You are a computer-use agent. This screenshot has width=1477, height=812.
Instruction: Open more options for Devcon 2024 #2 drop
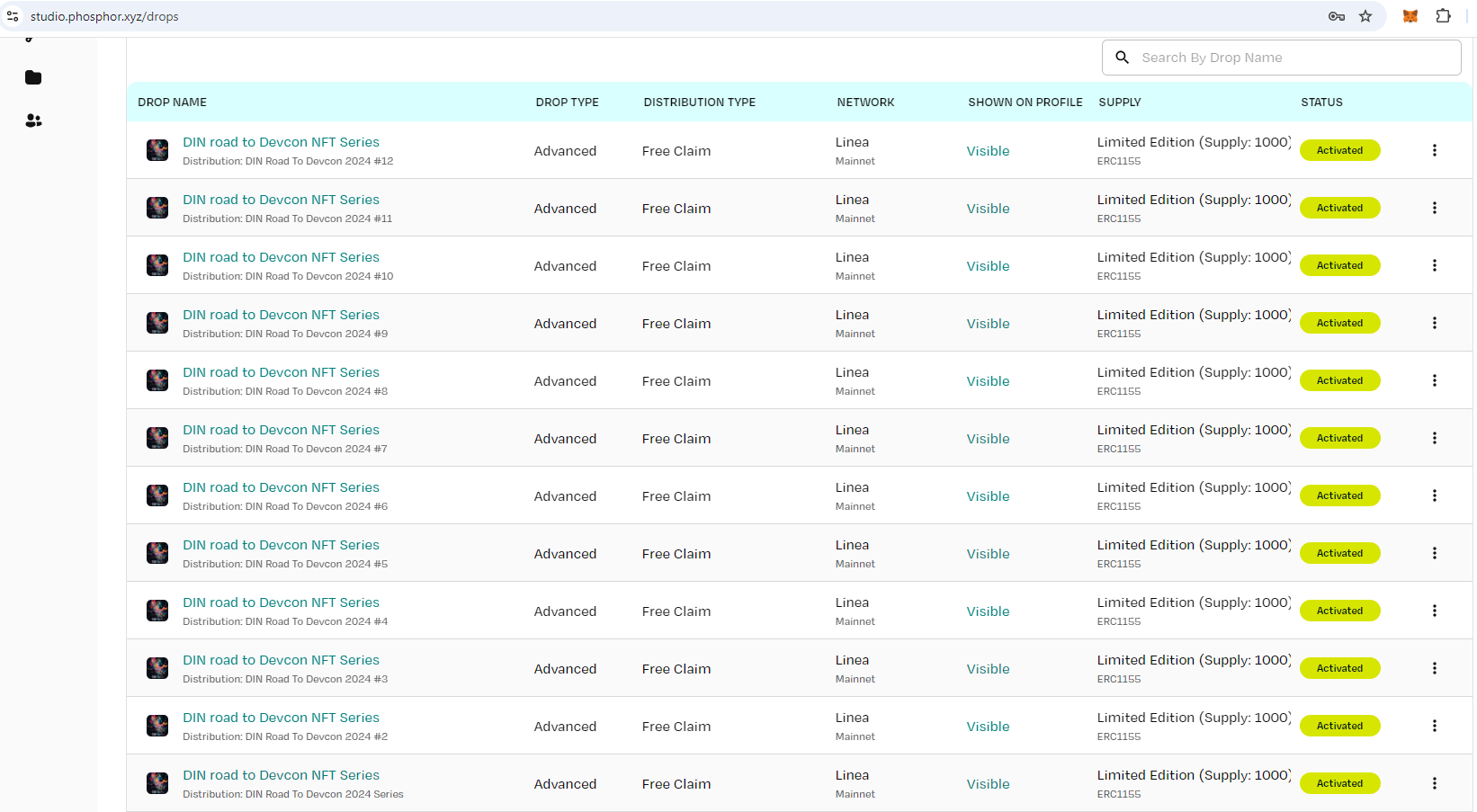[1435, 726]
